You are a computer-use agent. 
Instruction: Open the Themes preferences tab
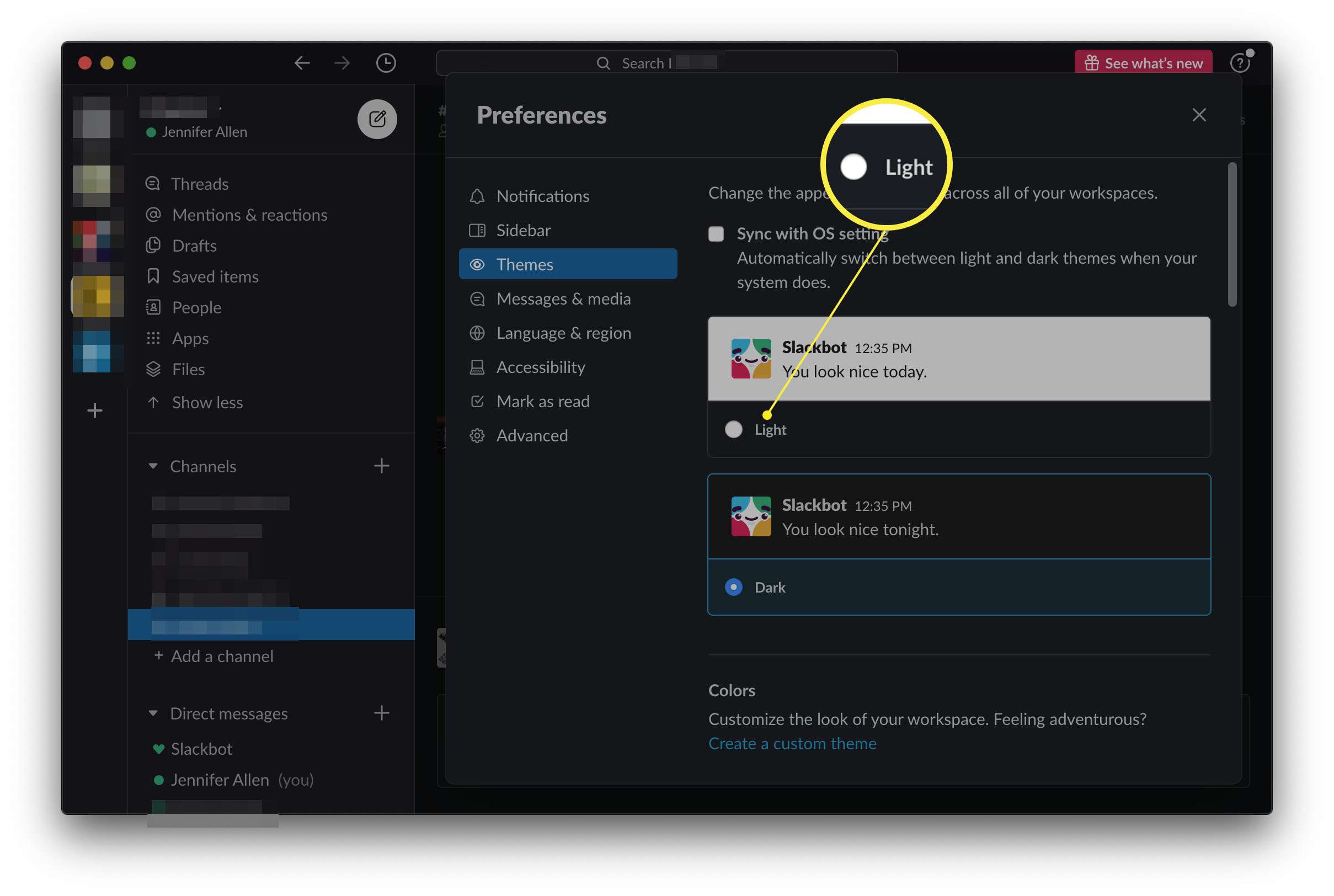coord(568,265)
